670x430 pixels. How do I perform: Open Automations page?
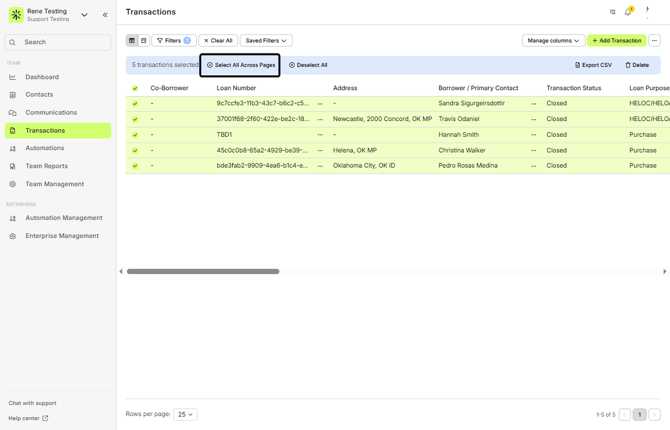58,148
